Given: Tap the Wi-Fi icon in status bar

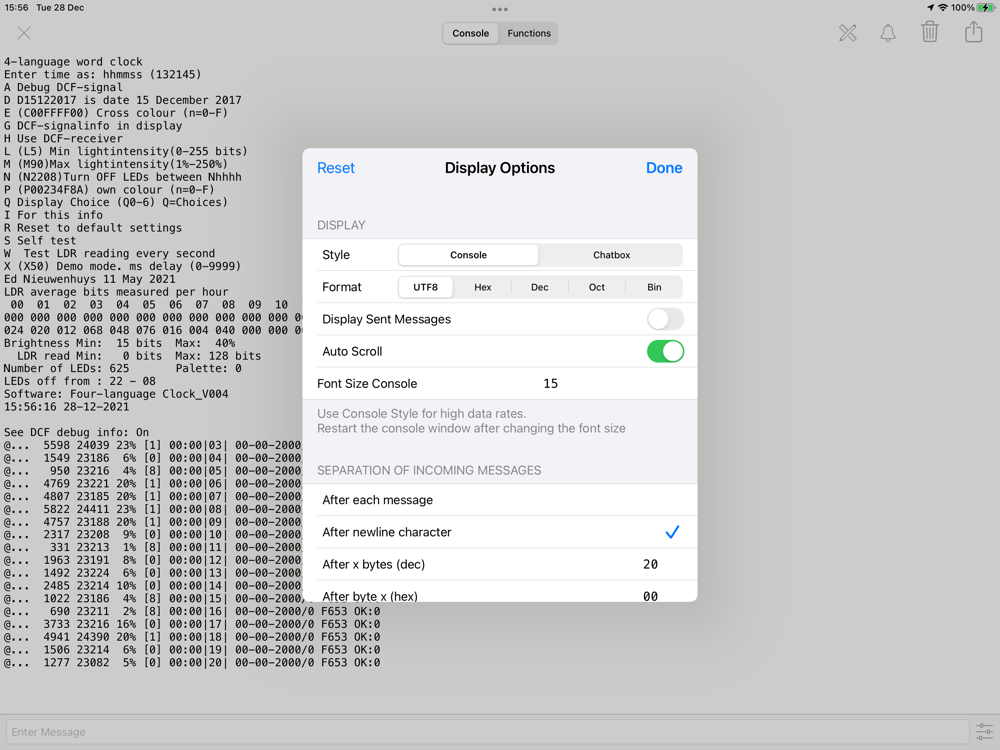Looking at the screenshot, I should (942, 8).
